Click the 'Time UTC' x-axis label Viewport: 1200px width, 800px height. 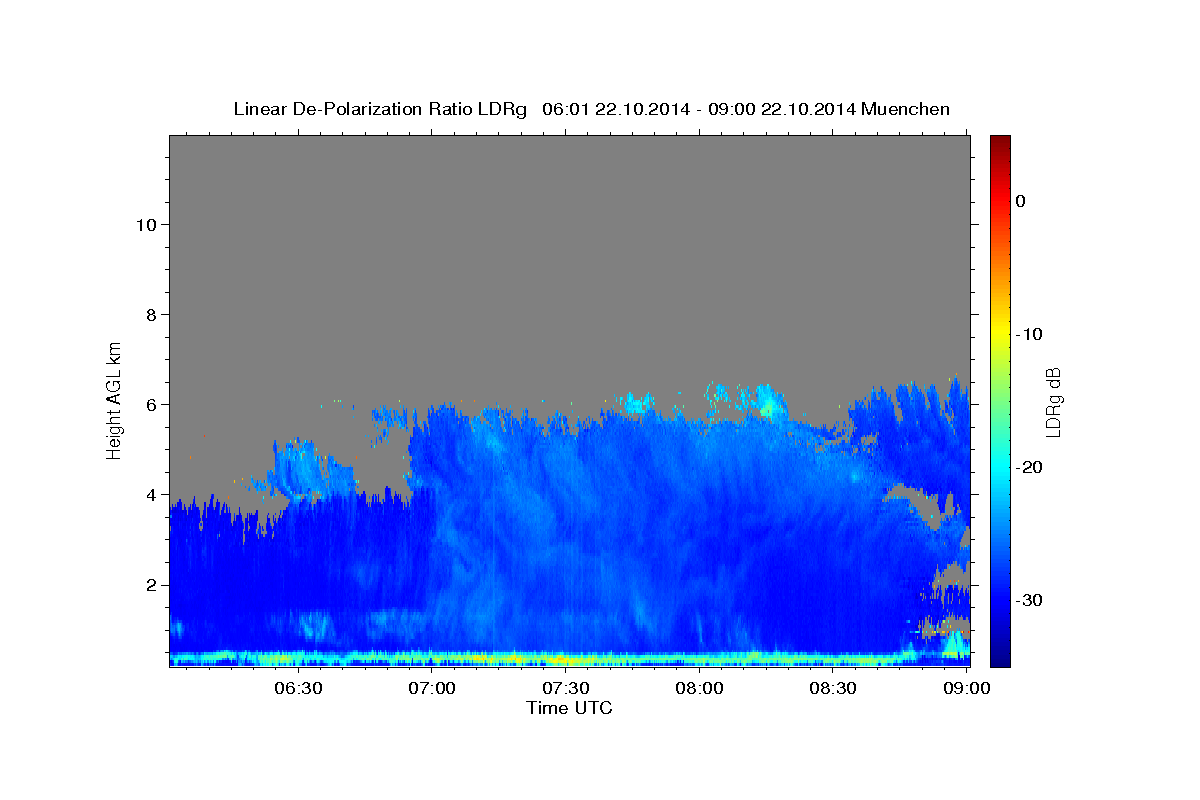click(569, 708)
